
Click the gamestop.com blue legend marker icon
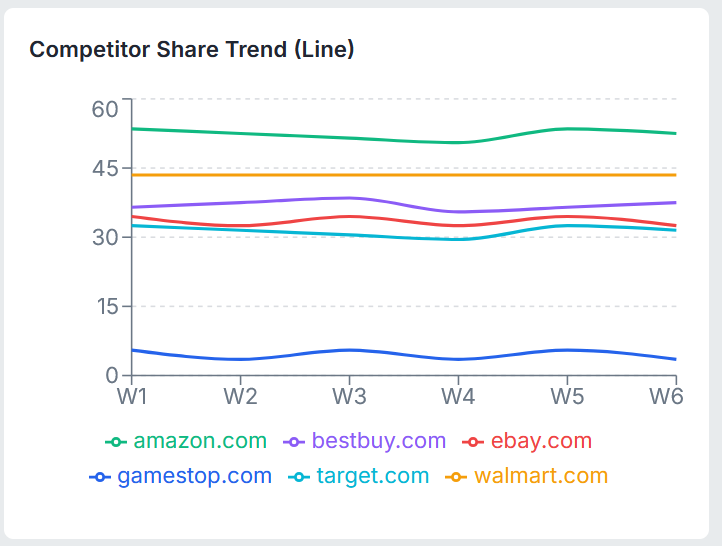[x=100, y=476]
